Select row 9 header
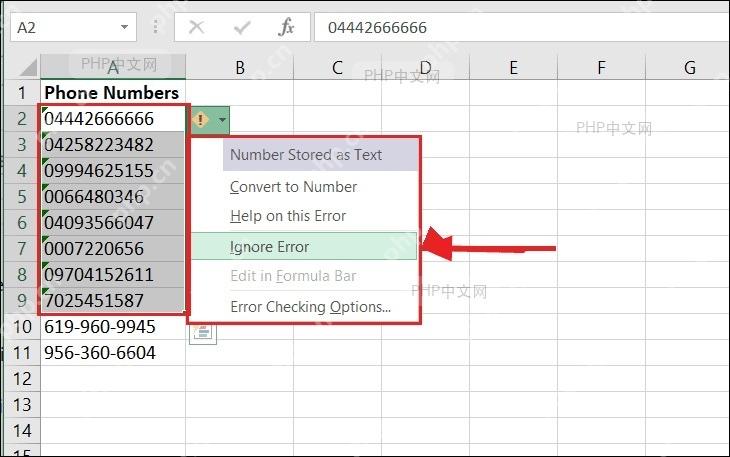The width and height of the screenshot is (730, 457). click(22, 300)
